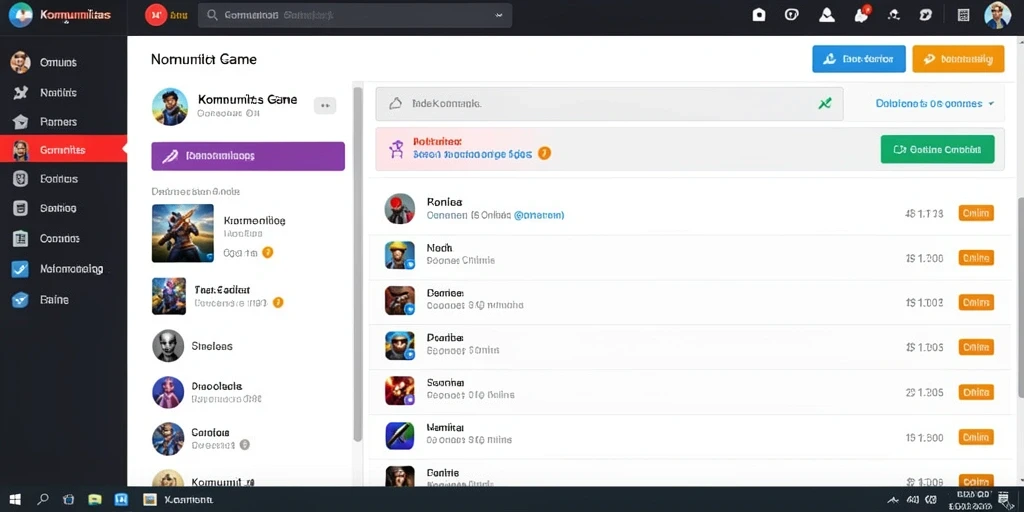
Task: Open the Windows Start menu
Action: pyautogui.click(x=14, y=500)
